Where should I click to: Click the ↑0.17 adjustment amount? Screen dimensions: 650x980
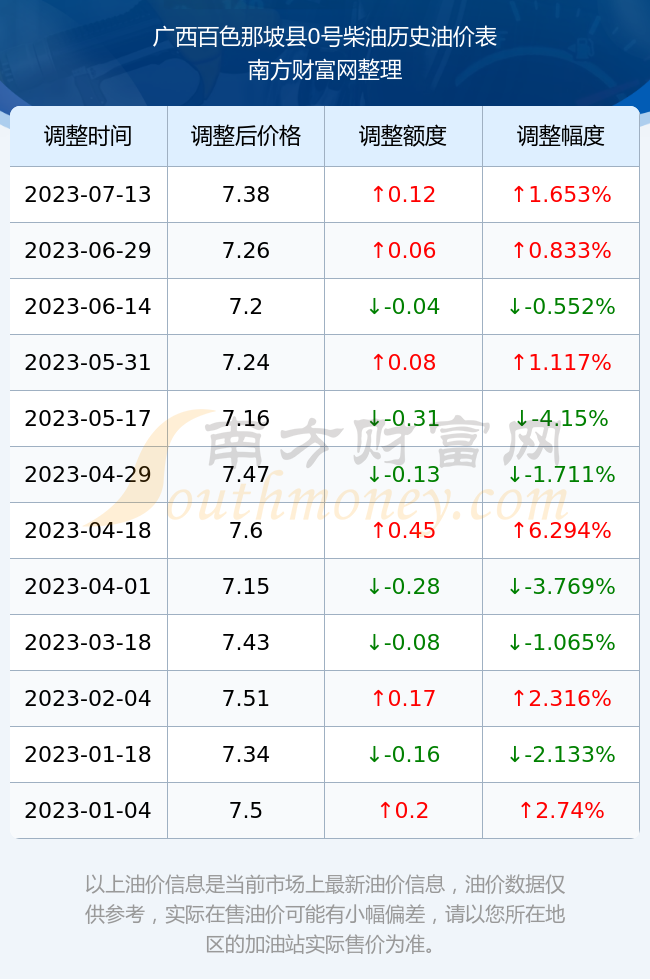403,698
